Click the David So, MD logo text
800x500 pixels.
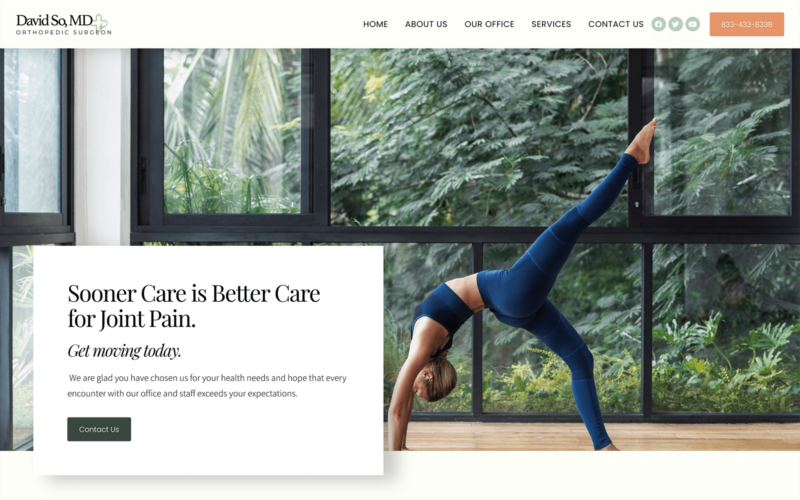point(54,20)
